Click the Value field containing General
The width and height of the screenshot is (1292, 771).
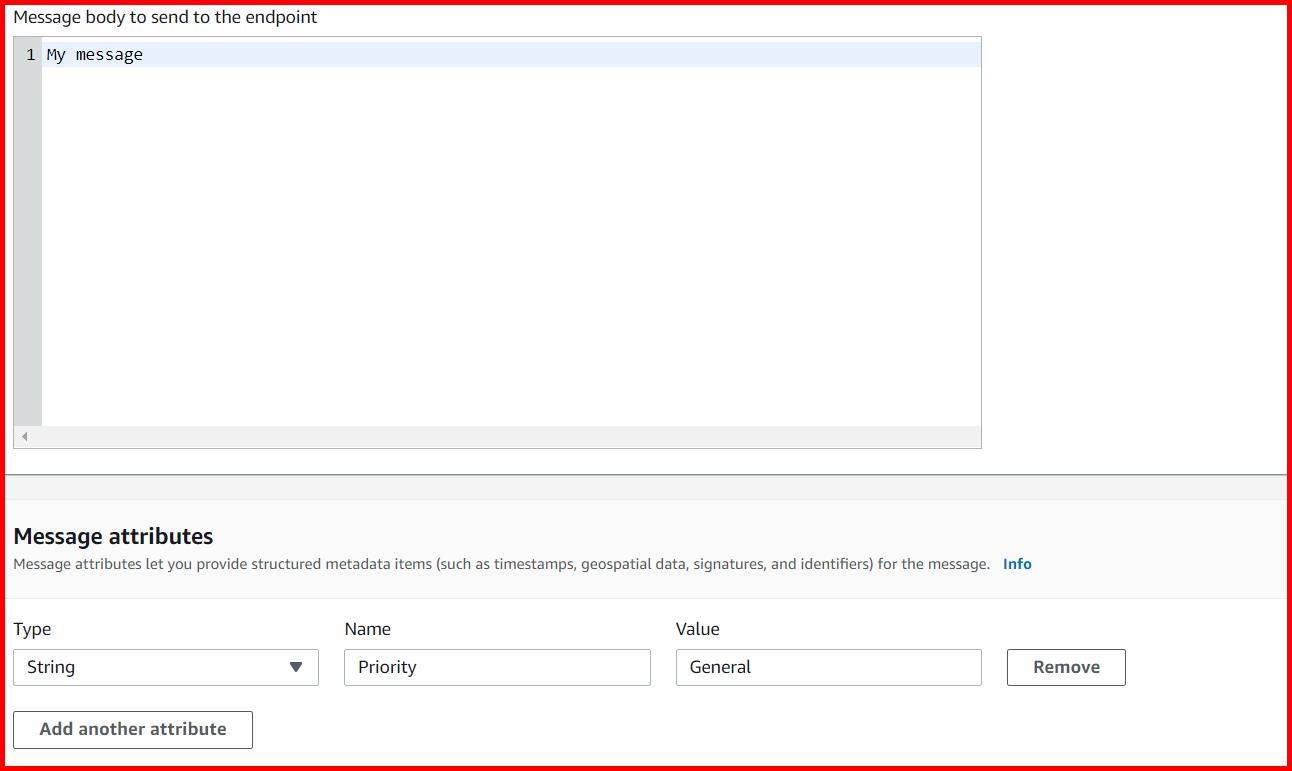point(828,667)
